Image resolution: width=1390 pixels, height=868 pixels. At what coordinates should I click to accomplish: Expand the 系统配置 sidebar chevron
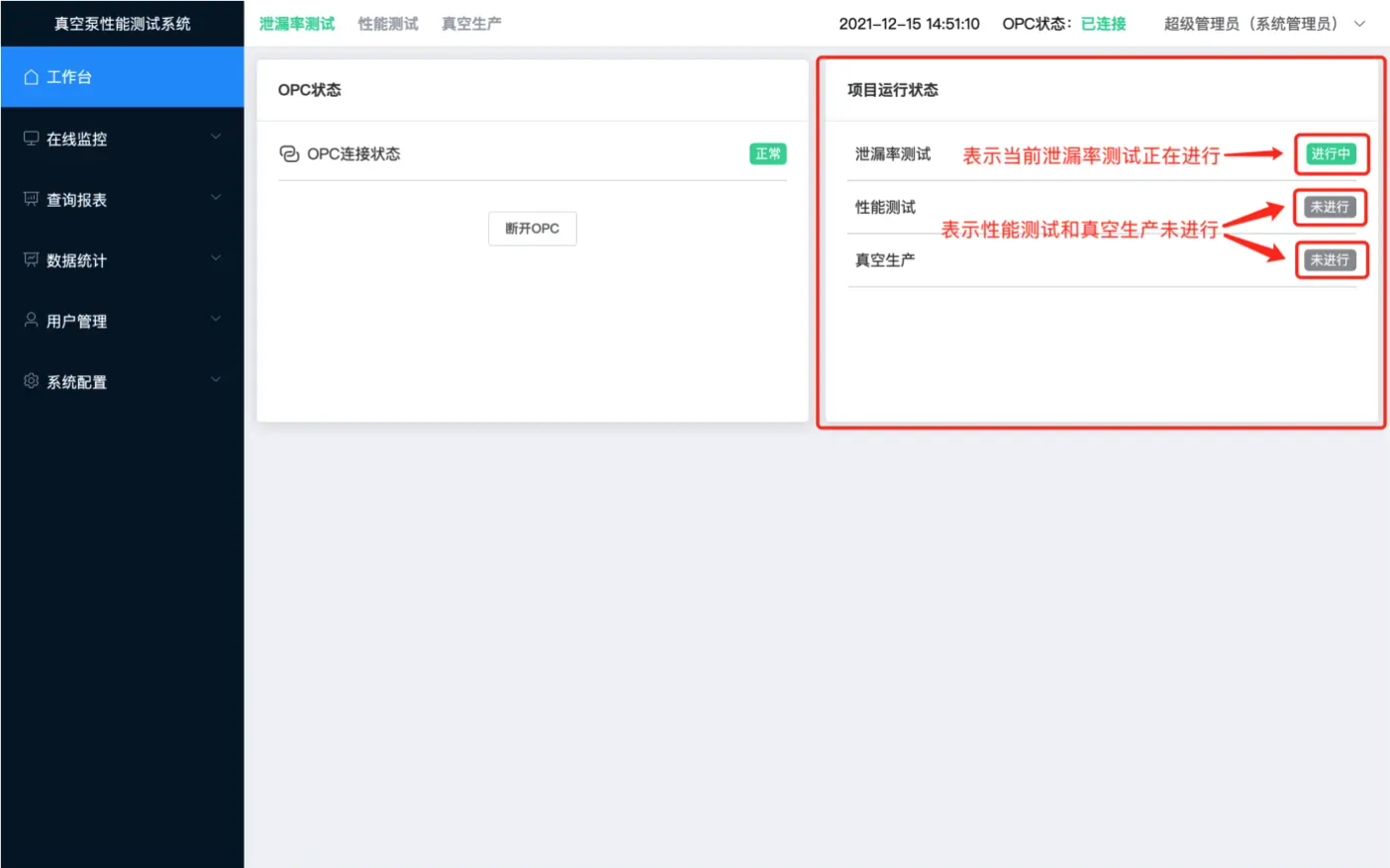click(x=216, y=380)
